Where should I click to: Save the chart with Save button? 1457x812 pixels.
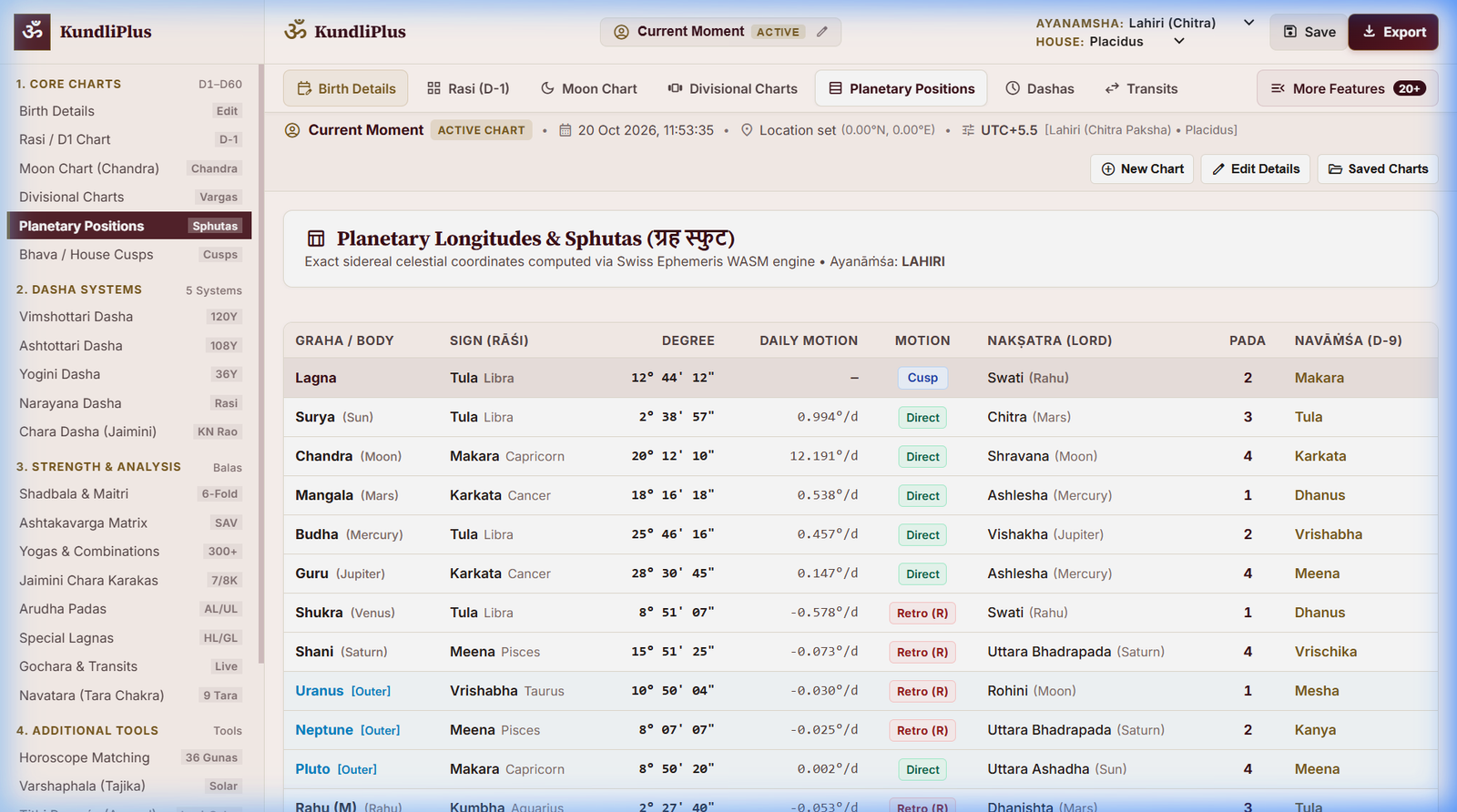[x=1309, y=32]
